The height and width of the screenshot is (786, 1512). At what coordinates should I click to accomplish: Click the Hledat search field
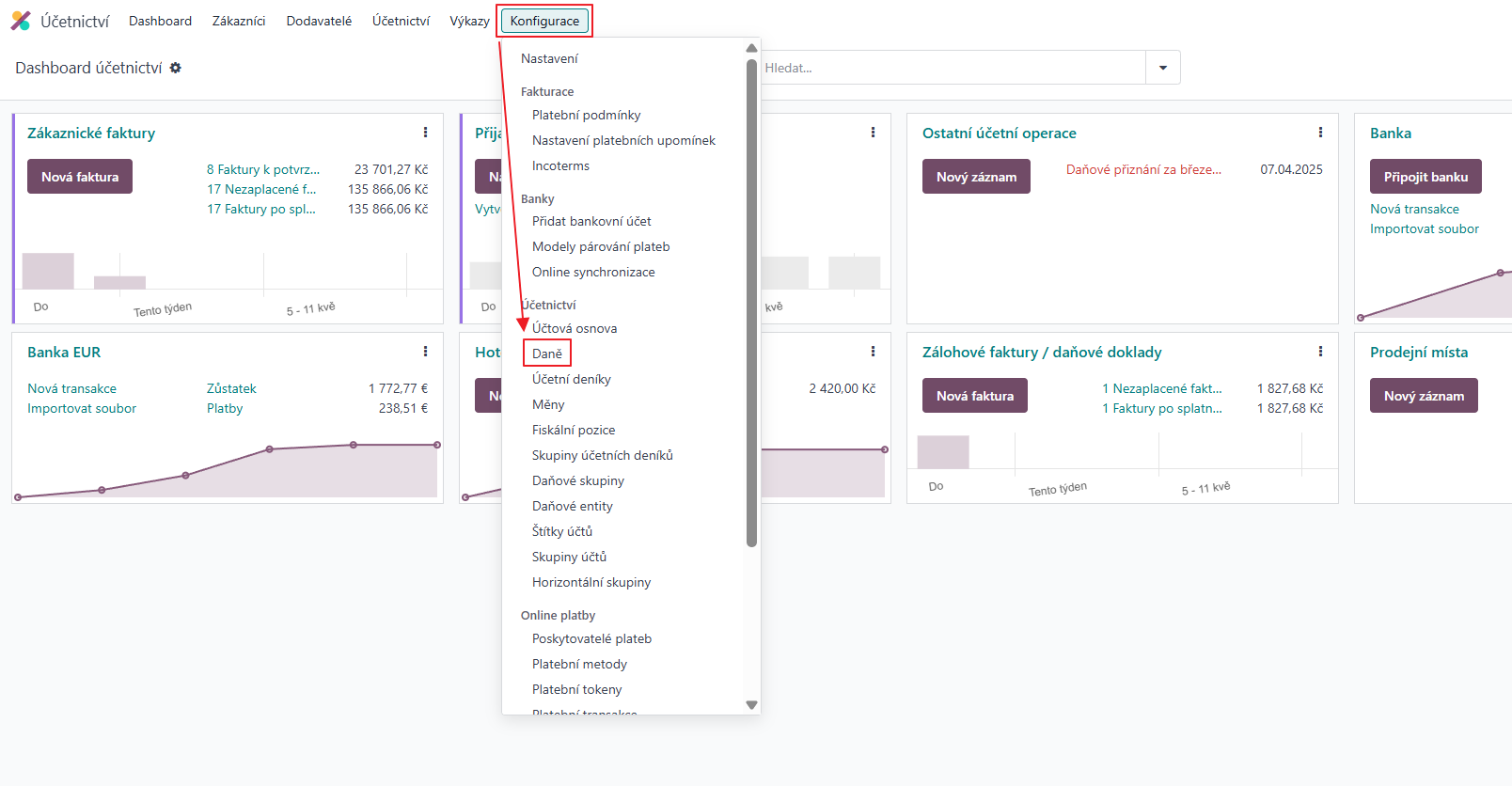(950, 68)
